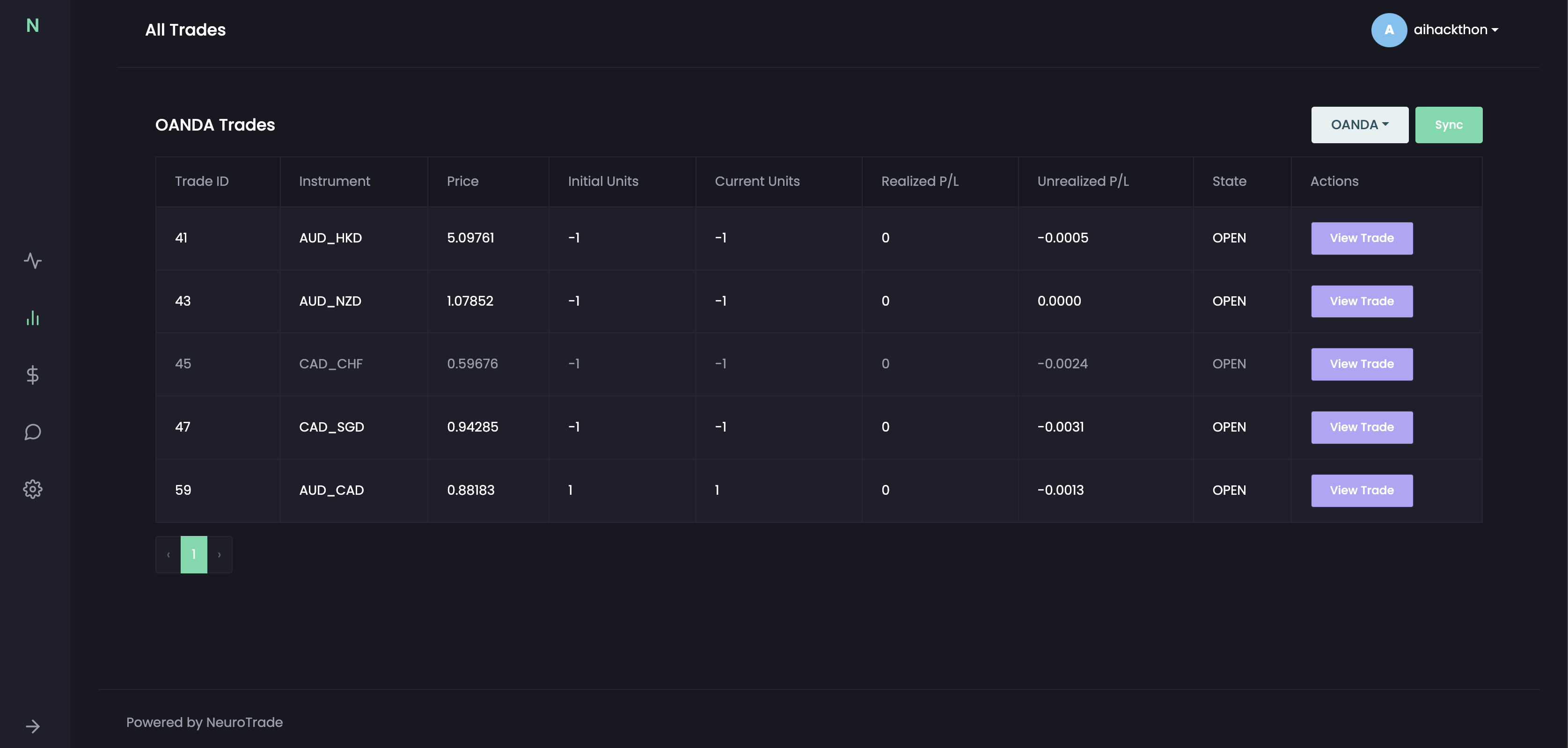
Task: View Trade for AUD_NZD trade 43
Action: [x=1361, y=301]
